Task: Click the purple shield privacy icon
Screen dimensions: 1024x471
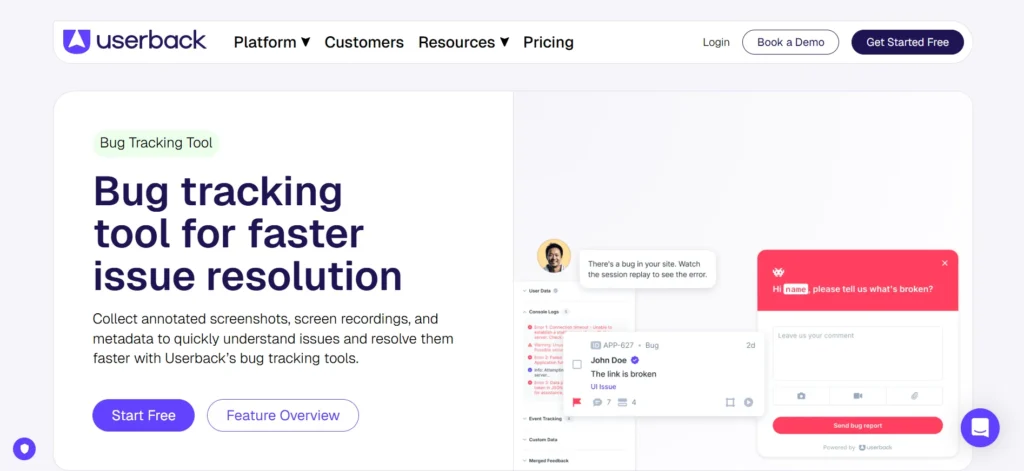Action: coord(25,449)
